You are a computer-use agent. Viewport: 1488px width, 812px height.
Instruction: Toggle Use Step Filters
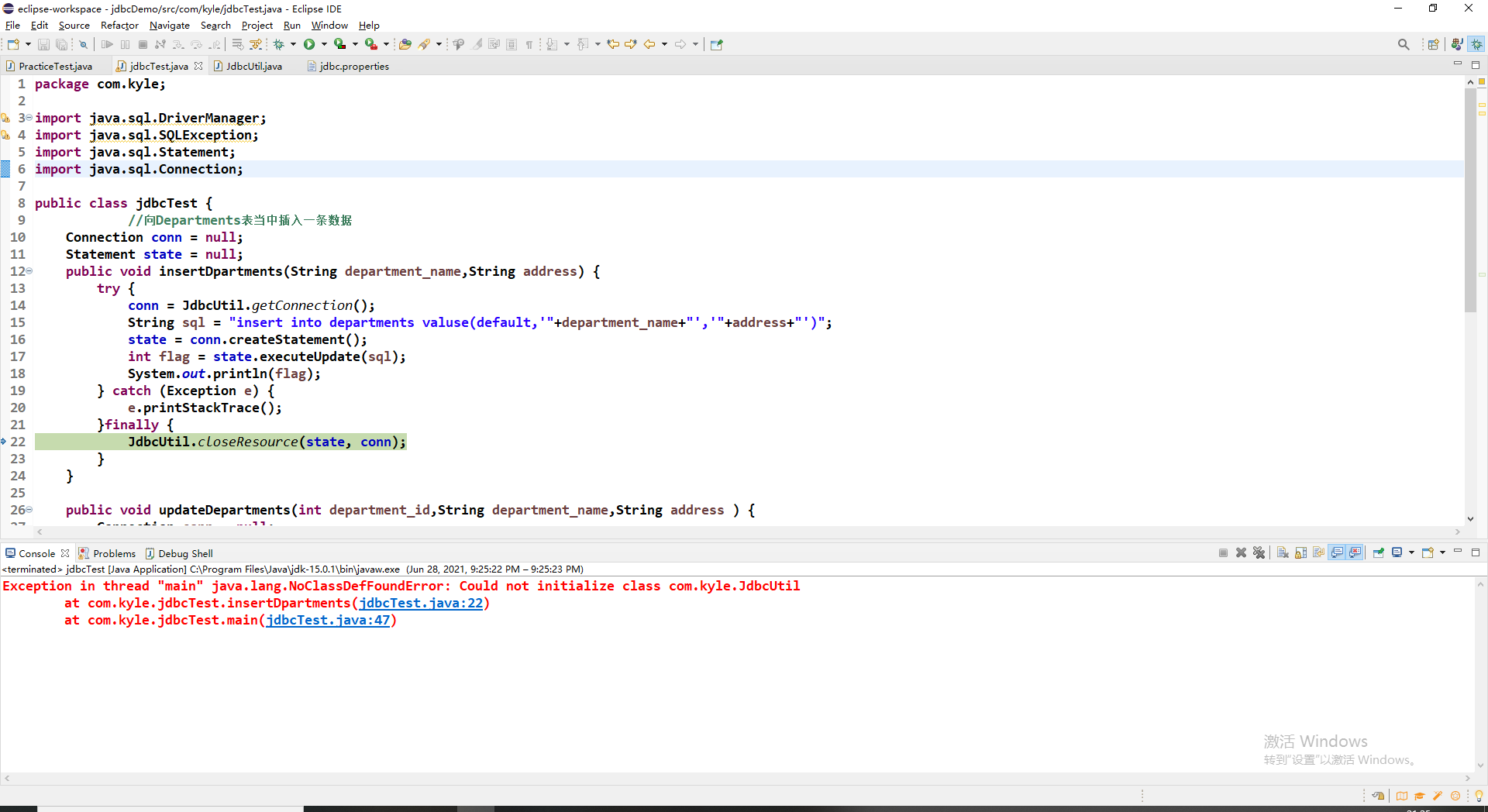[255, 44]
